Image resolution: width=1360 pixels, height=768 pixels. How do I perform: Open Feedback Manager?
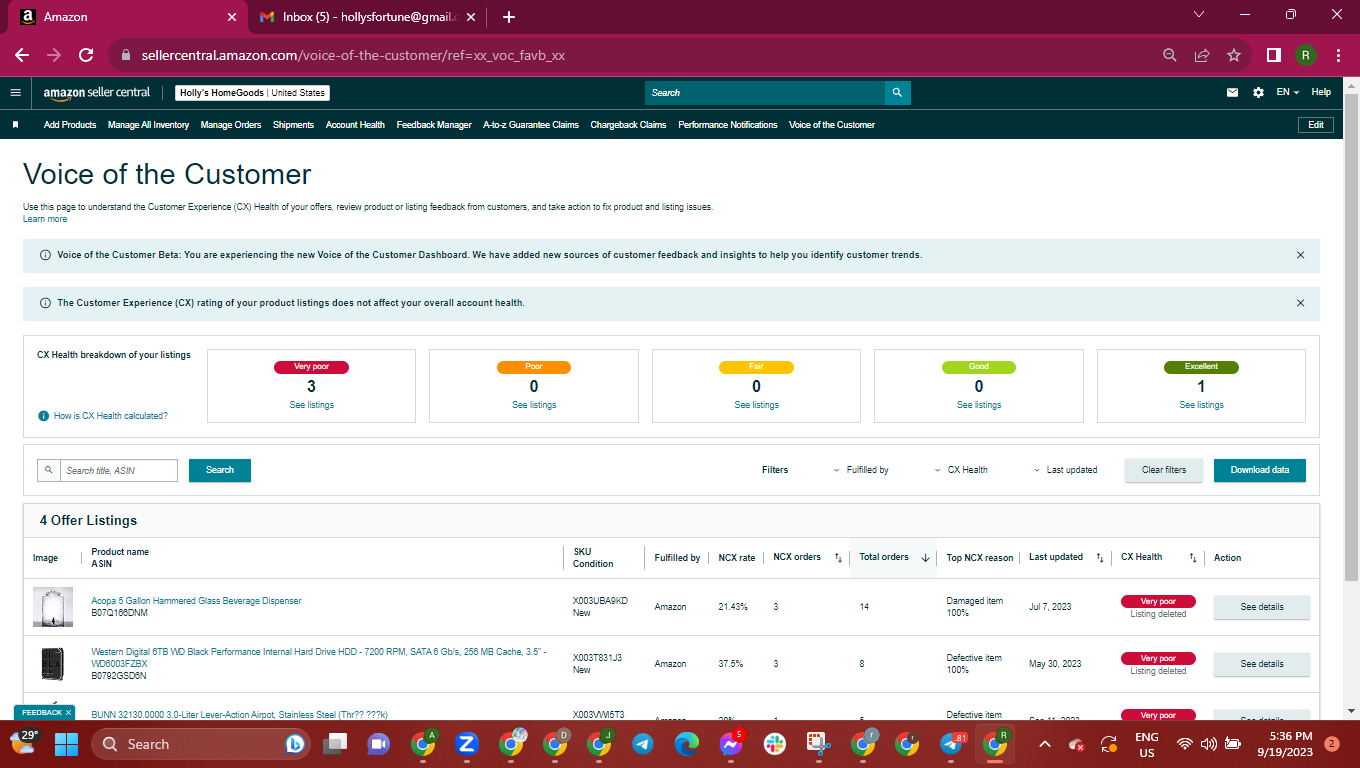[x=434, y=125]
